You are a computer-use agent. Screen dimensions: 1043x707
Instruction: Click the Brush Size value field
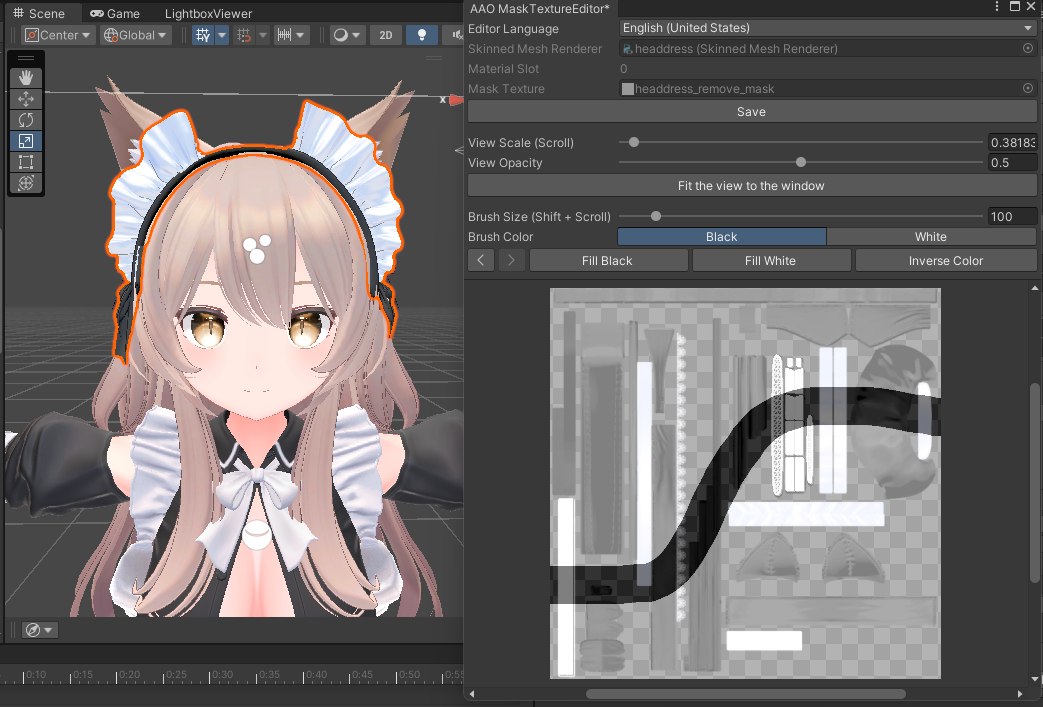click(1011, 217)
